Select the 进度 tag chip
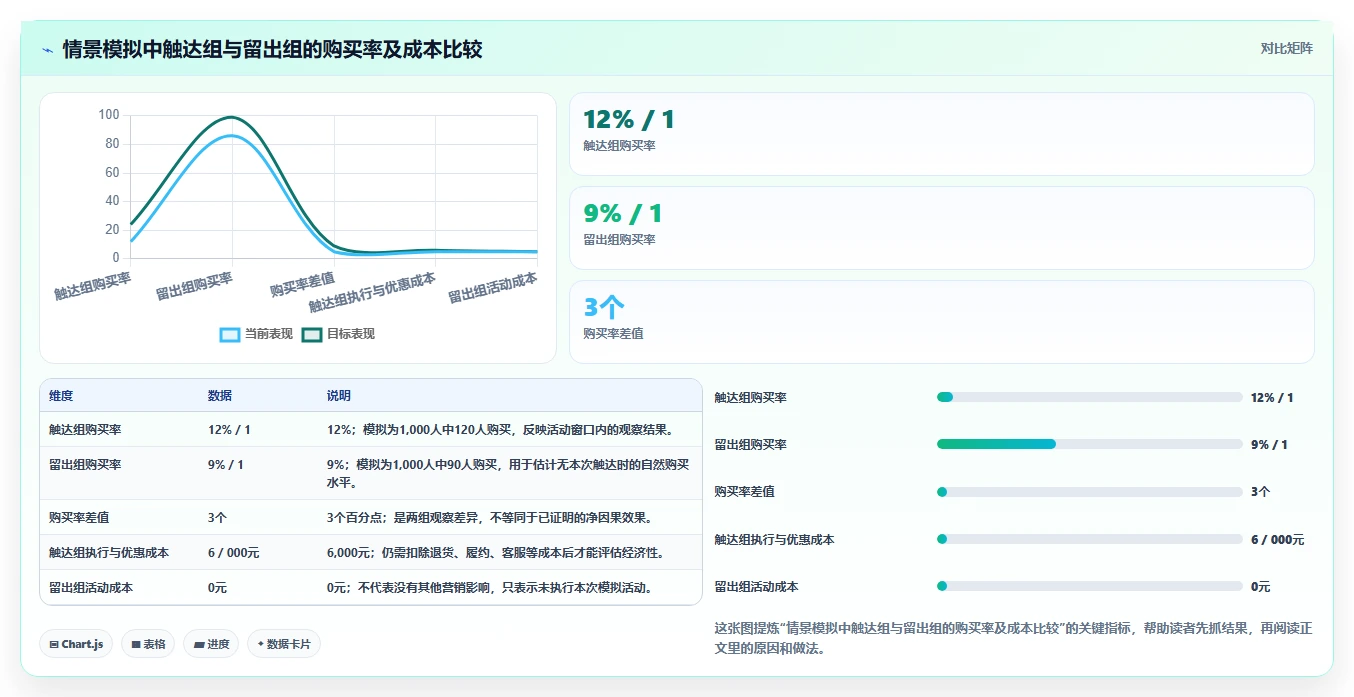 [x=211, y=644]
